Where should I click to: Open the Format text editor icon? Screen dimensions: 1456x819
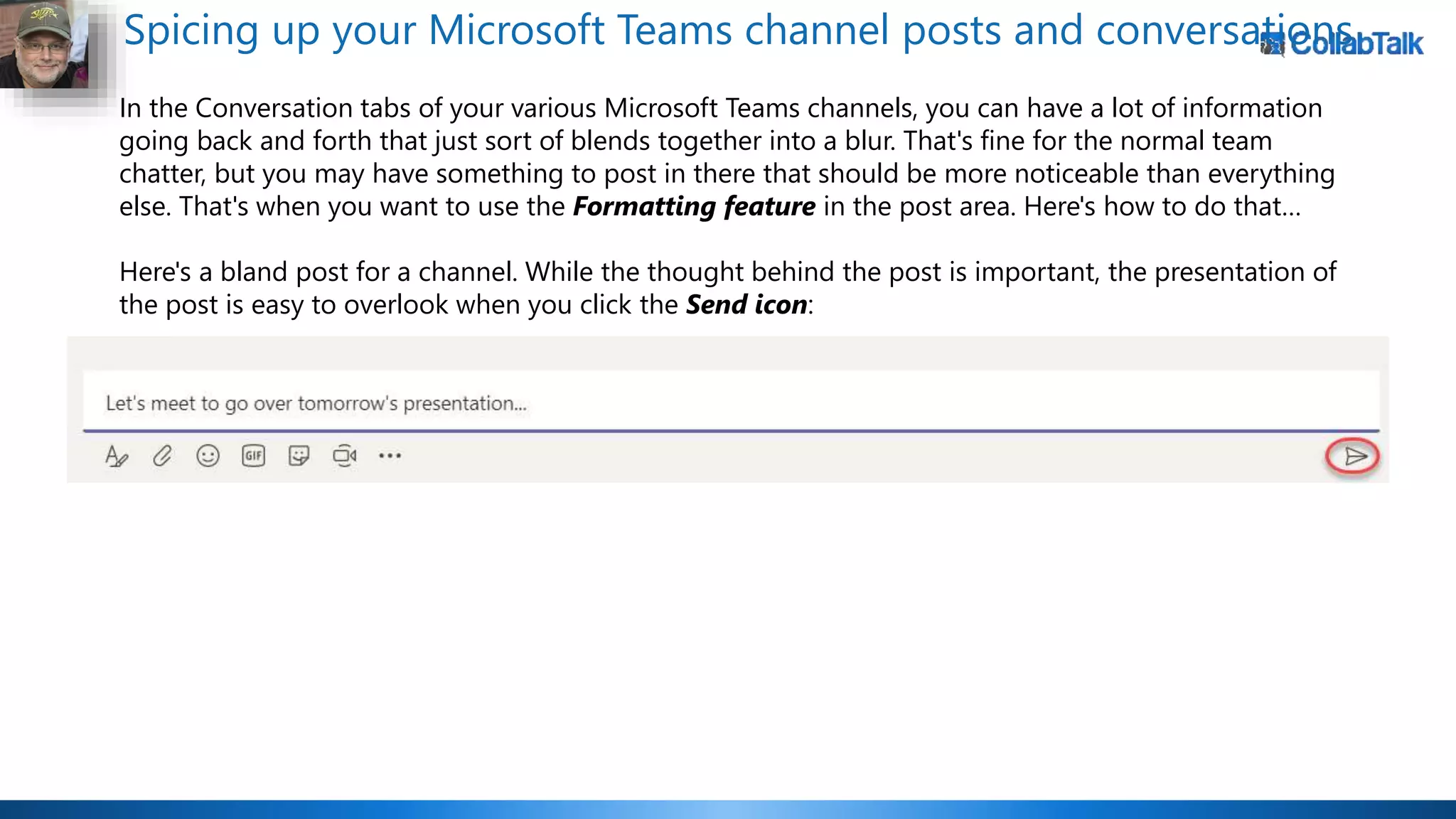click(117, 456)
